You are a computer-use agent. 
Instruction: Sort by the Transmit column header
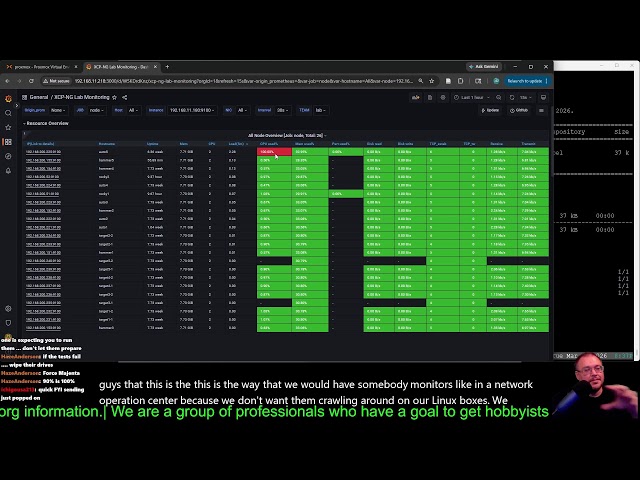pyautogui.click(x=528, y=144)
